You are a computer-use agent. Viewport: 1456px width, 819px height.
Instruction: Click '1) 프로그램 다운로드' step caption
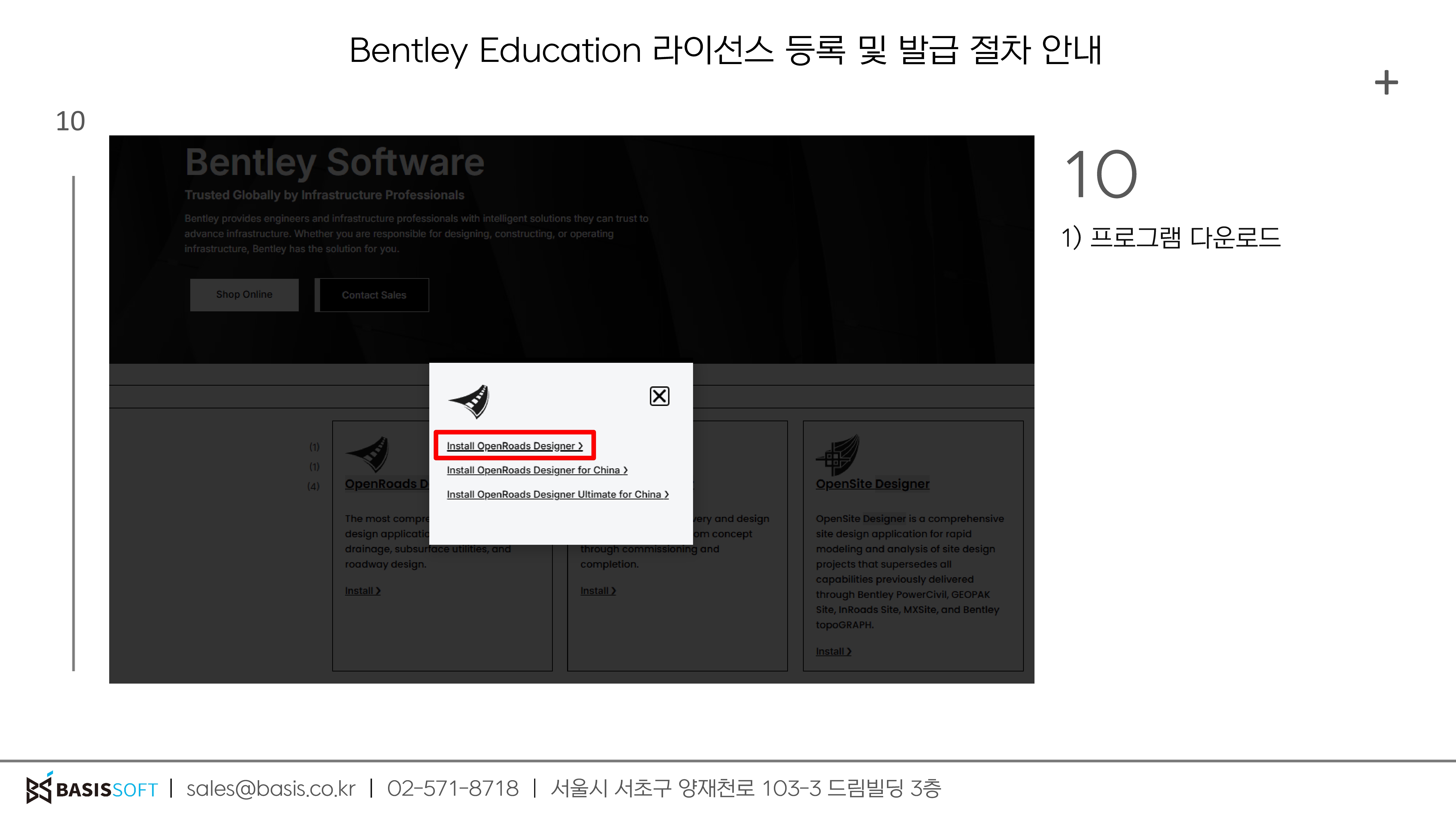pyautogui.click(x=1171, y=237)
